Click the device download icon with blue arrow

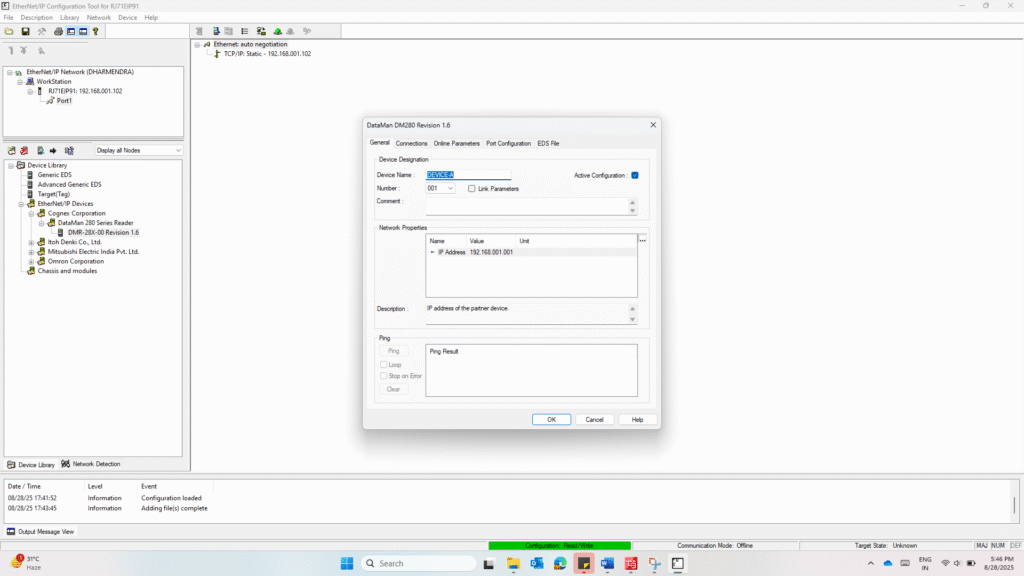pos(216,31)
